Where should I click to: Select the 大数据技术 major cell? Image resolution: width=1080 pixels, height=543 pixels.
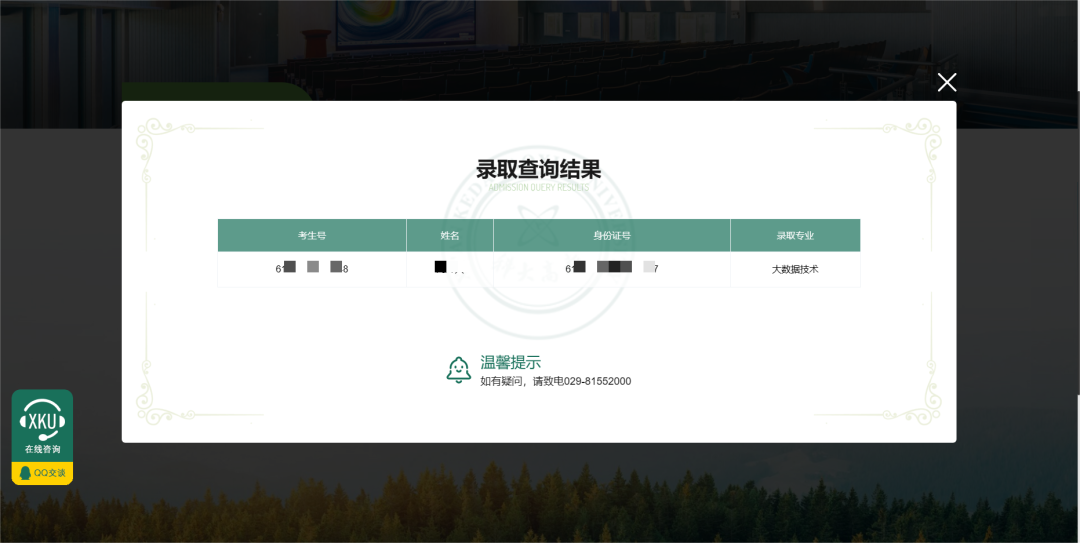(x=795, y=269)
